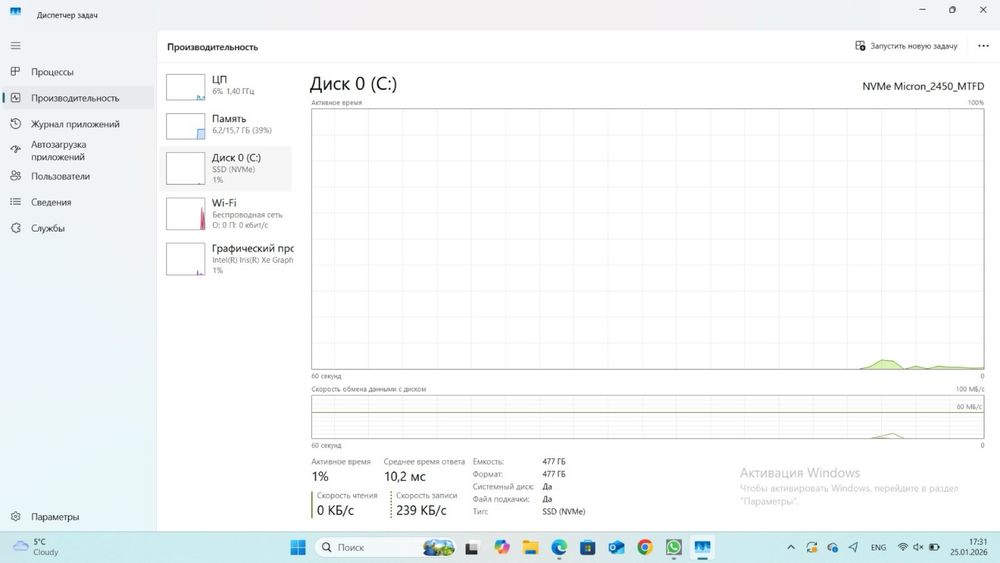Viewport: 1000px width, 563px height.
Task: Select the Wi-Fi performance entry
Action: click(x=226, y=214)
